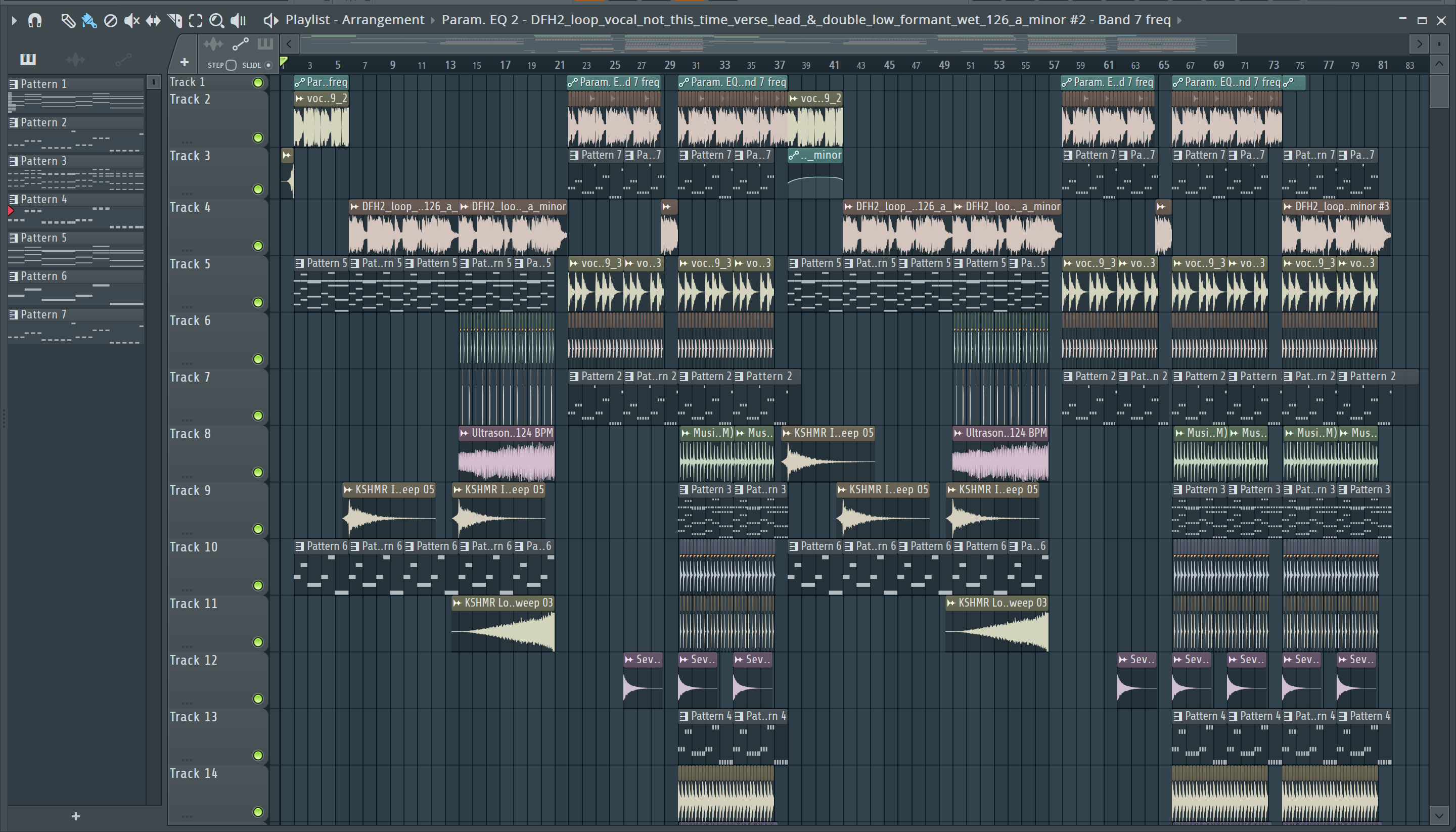This screenshot has width=1456, height=832.
Task: Choose the Select tool
Action: click(196, 21)
